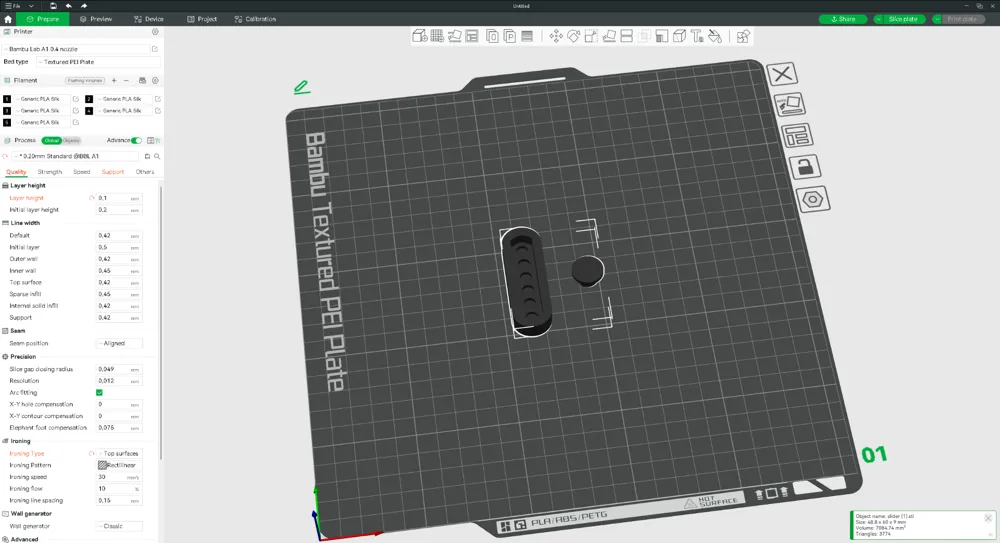This screenshot has width=1000, height=543.
Task: Click the AMS sync icon in Filament header
Action: tap(142, 80)
